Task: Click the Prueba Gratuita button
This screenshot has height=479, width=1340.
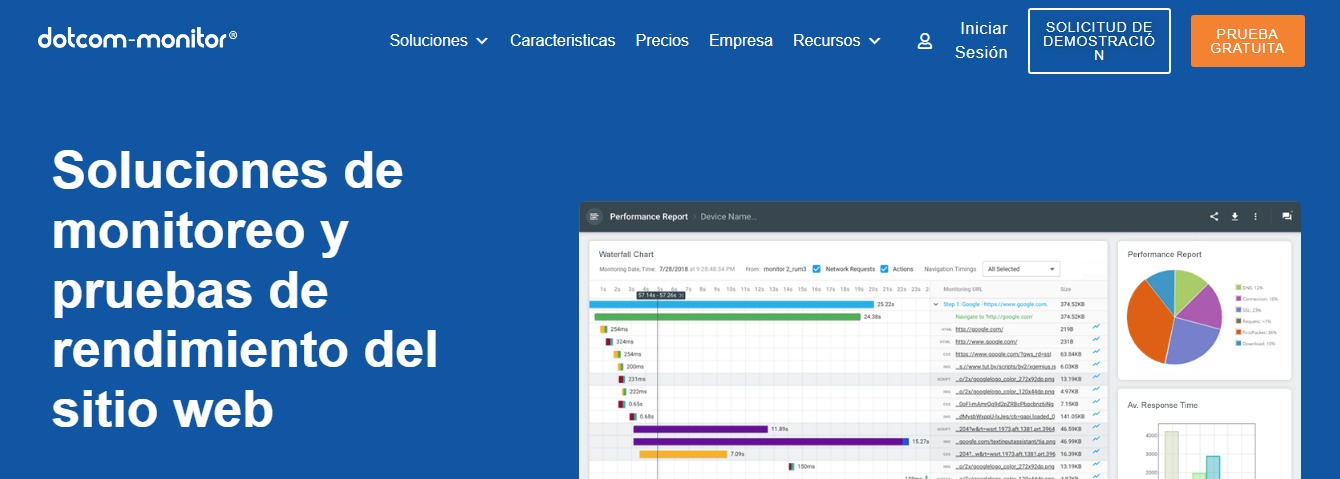Action: tap(1247, 41)
